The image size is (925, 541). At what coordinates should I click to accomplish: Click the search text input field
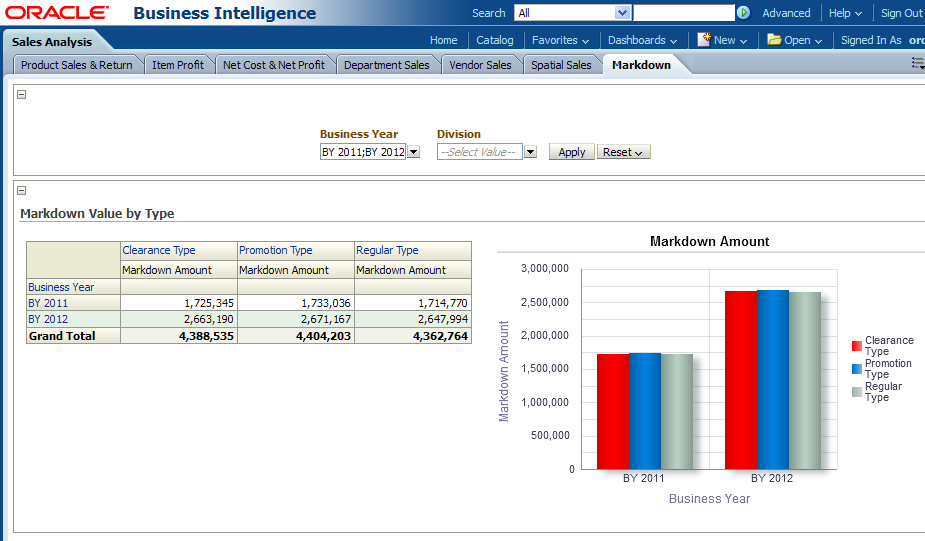click(x=683, y=13)
